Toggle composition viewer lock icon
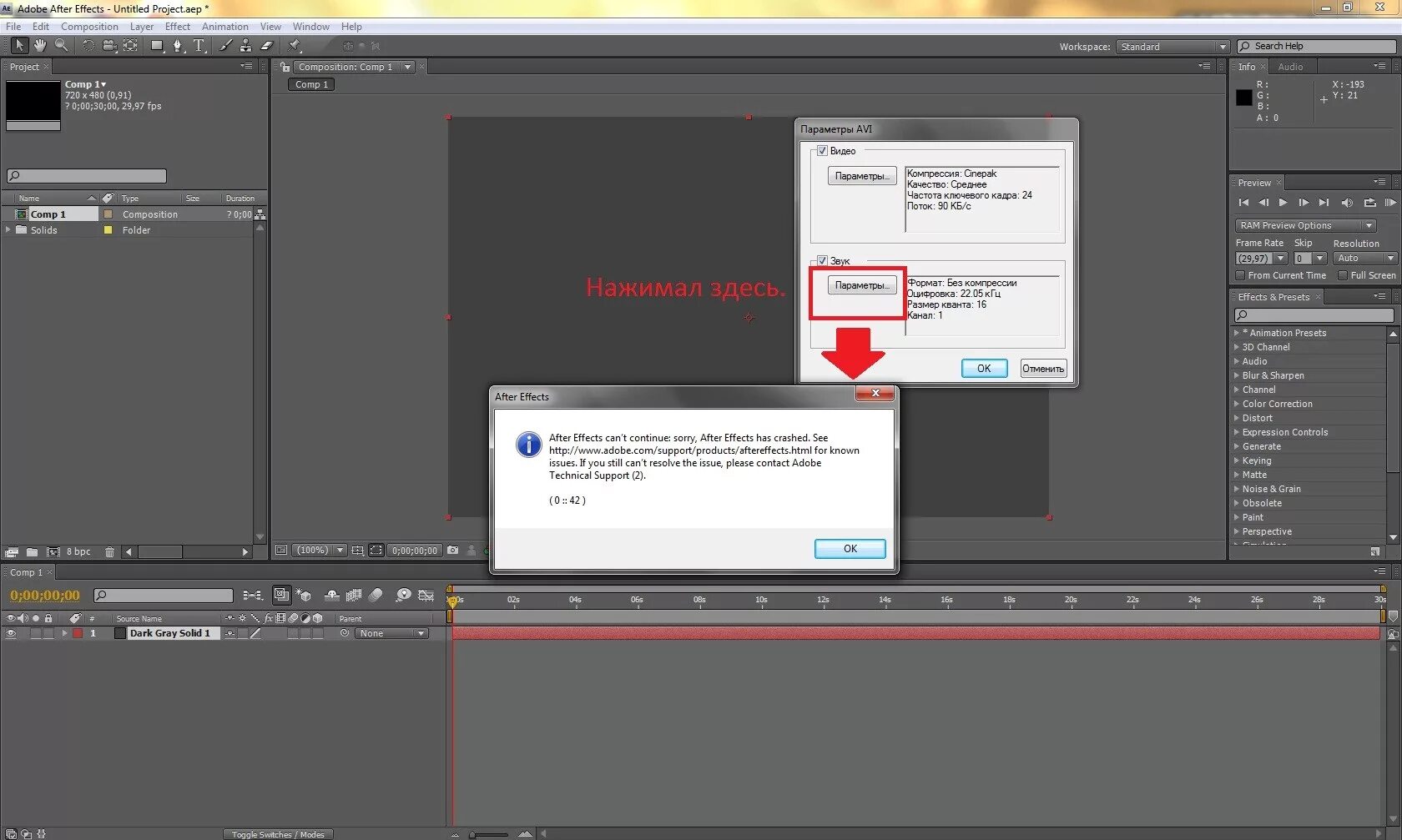This screenshot has width=1402, height=840. (285, 67)
